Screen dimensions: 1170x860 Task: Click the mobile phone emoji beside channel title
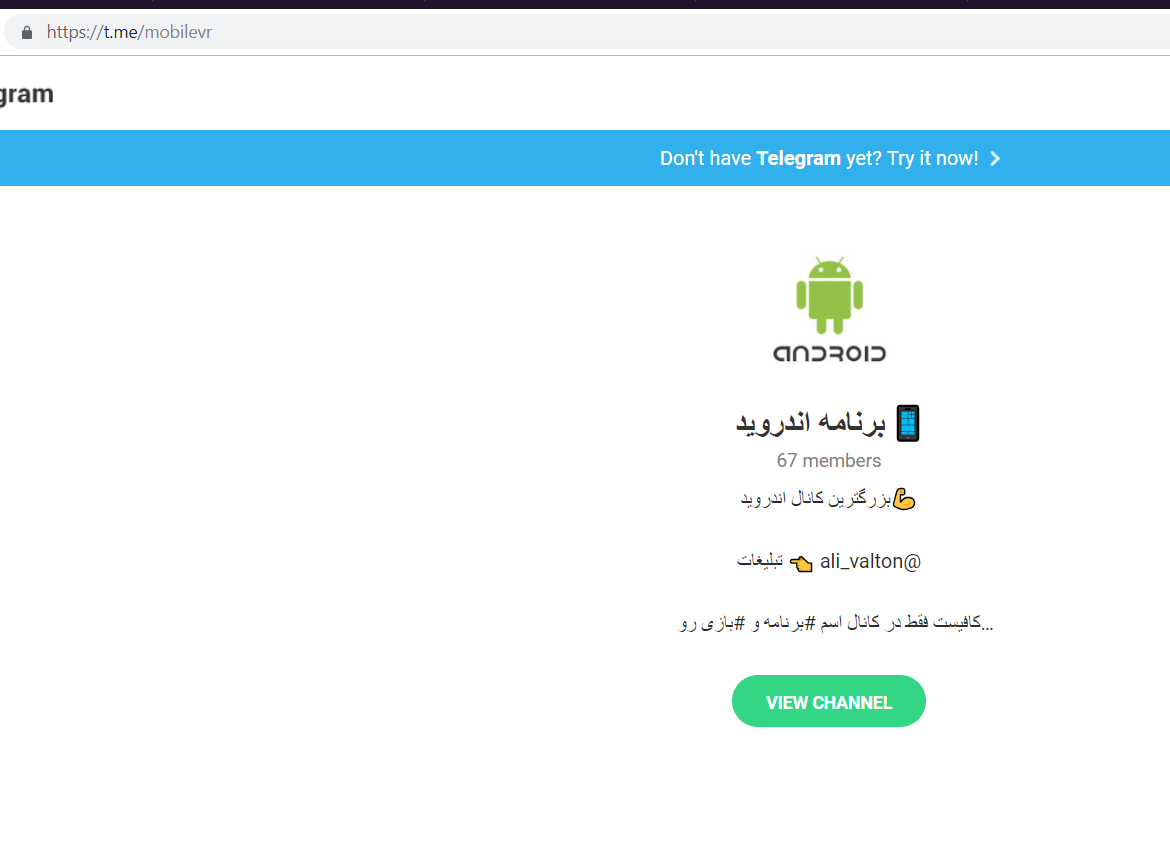[907, 424]
